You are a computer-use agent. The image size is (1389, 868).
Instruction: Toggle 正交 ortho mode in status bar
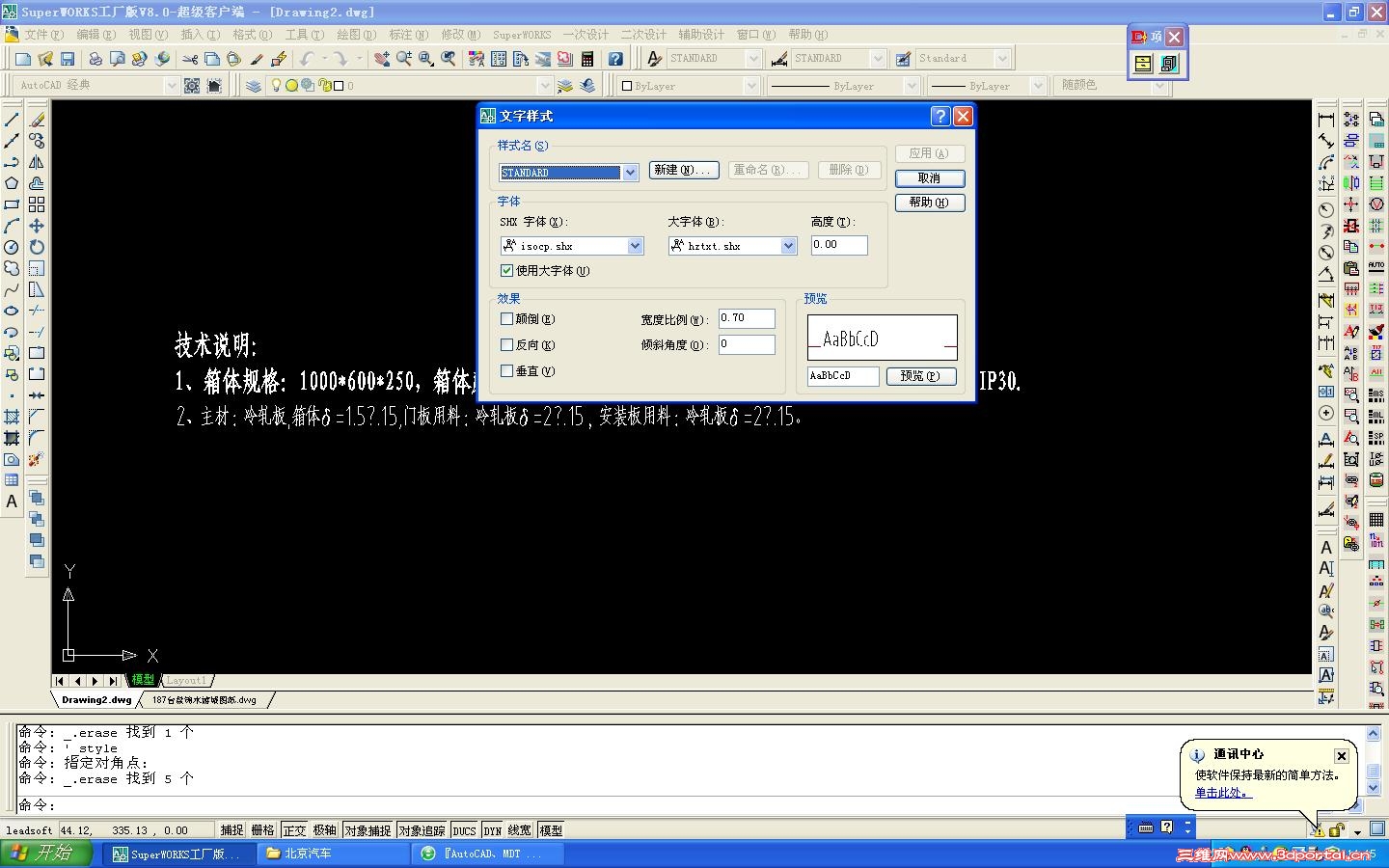pyautogui.click(x=294, y=830)
